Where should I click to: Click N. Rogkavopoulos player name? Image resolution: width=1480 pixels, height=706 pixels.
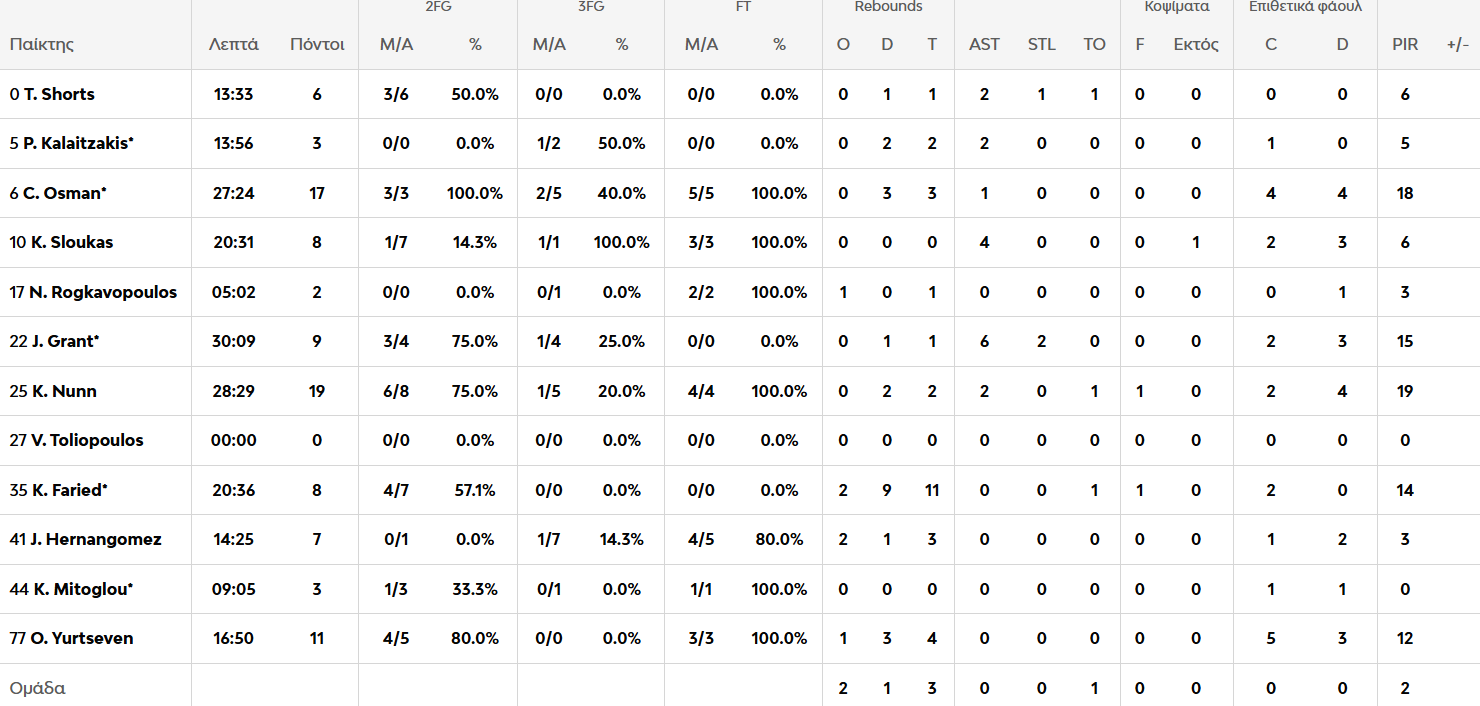(x=102, y=292)
